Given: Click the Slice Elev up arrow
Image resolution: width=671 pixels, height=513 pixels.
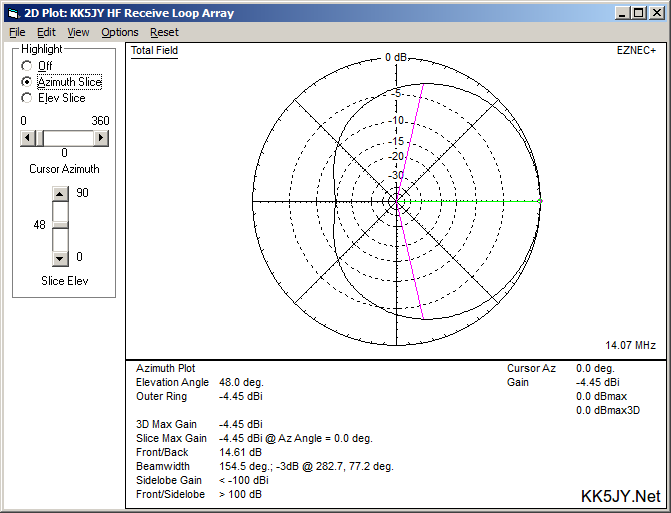Looking at the screenshot, I should (60, 194).
